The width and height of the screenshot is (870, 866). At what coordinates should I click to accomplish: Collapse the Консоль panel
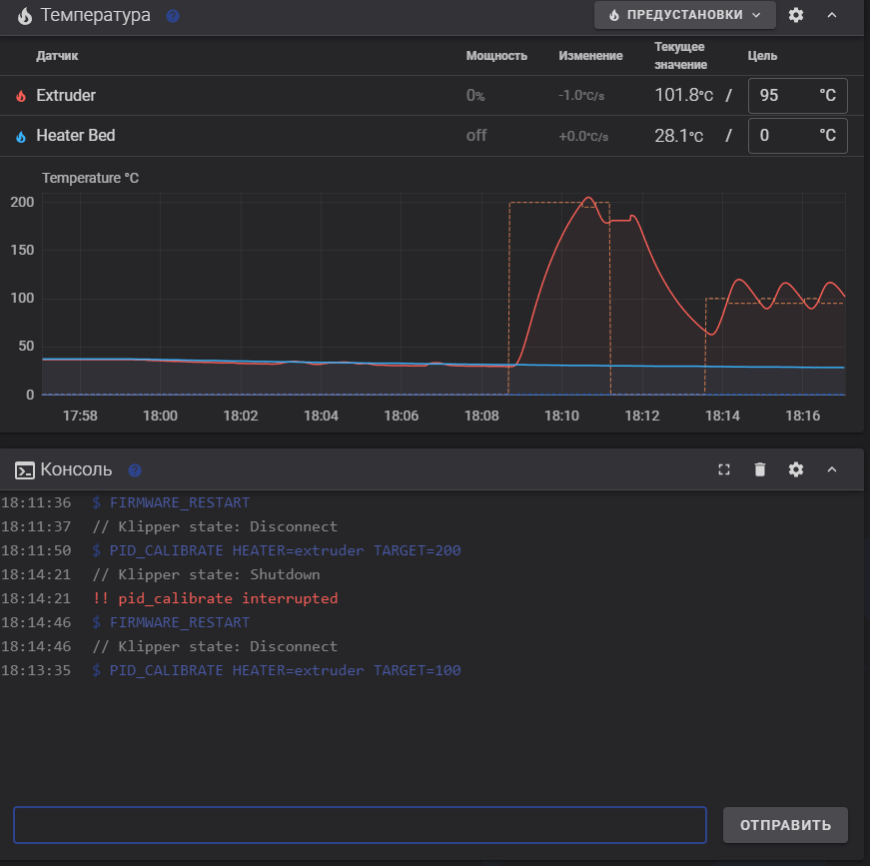tap(832, 470)
